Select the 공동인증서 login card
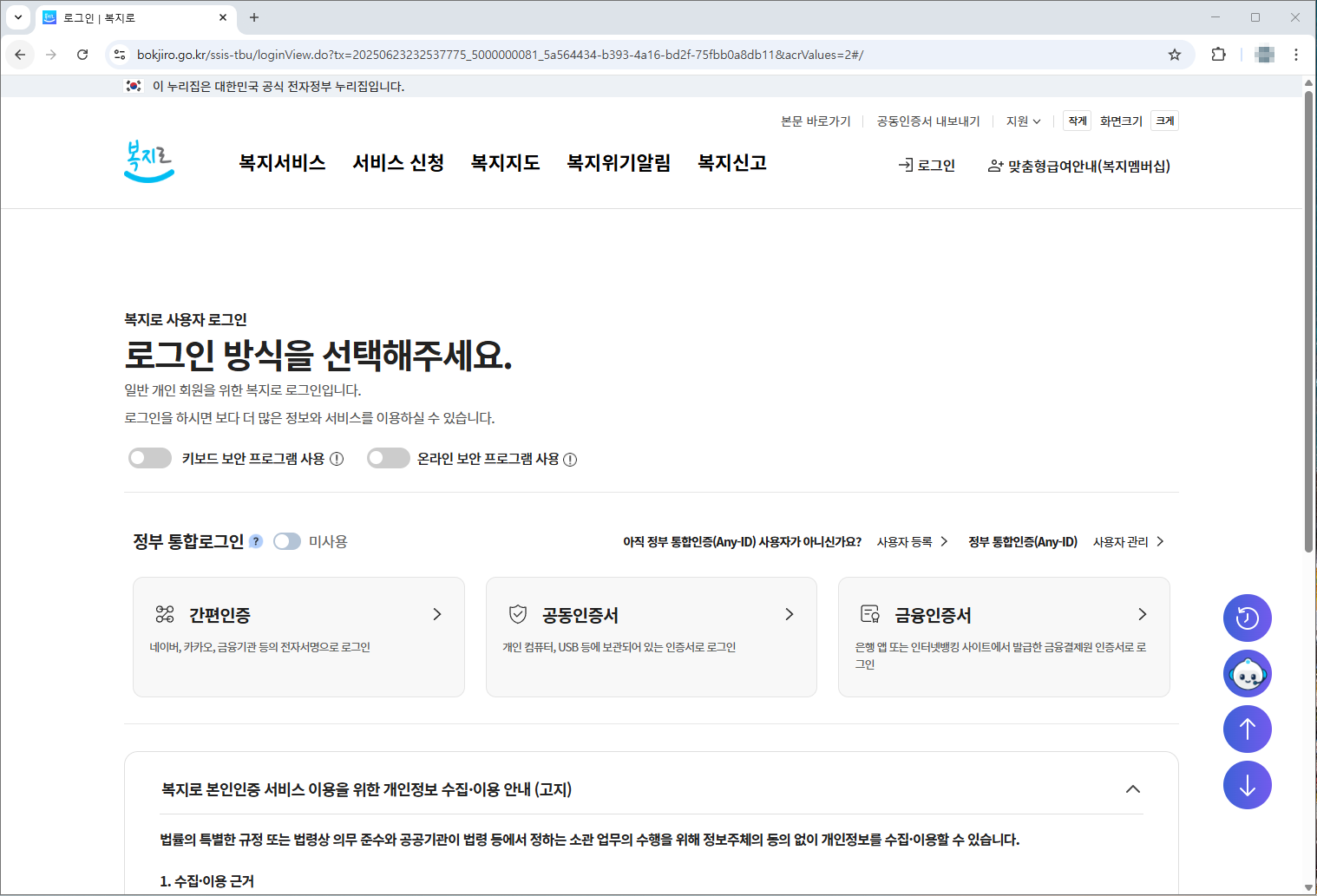Screen dimensions: 1317x896 tap(652, 637)
